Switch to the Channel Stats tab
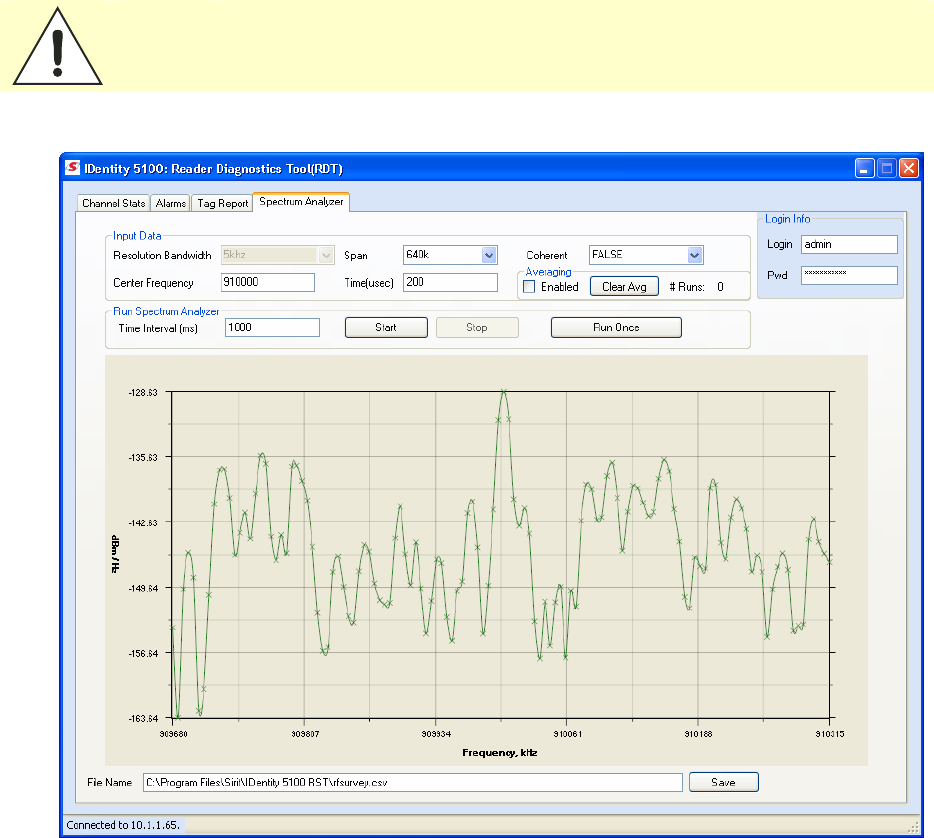The image size is (934, 838). pyautogui.click(x=113, y=203)
